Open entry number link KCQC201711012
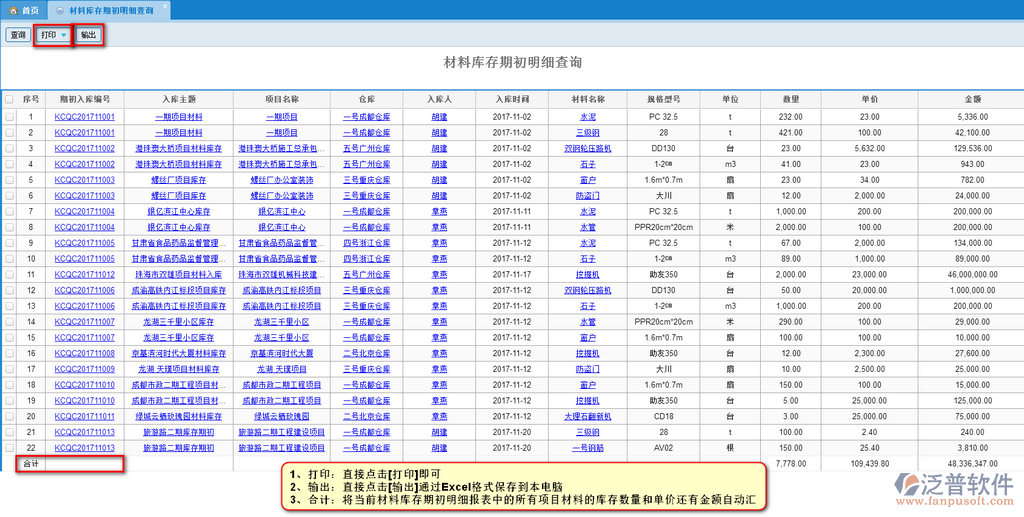This screenshot has height=517, width=1024. tap(85, 274)
